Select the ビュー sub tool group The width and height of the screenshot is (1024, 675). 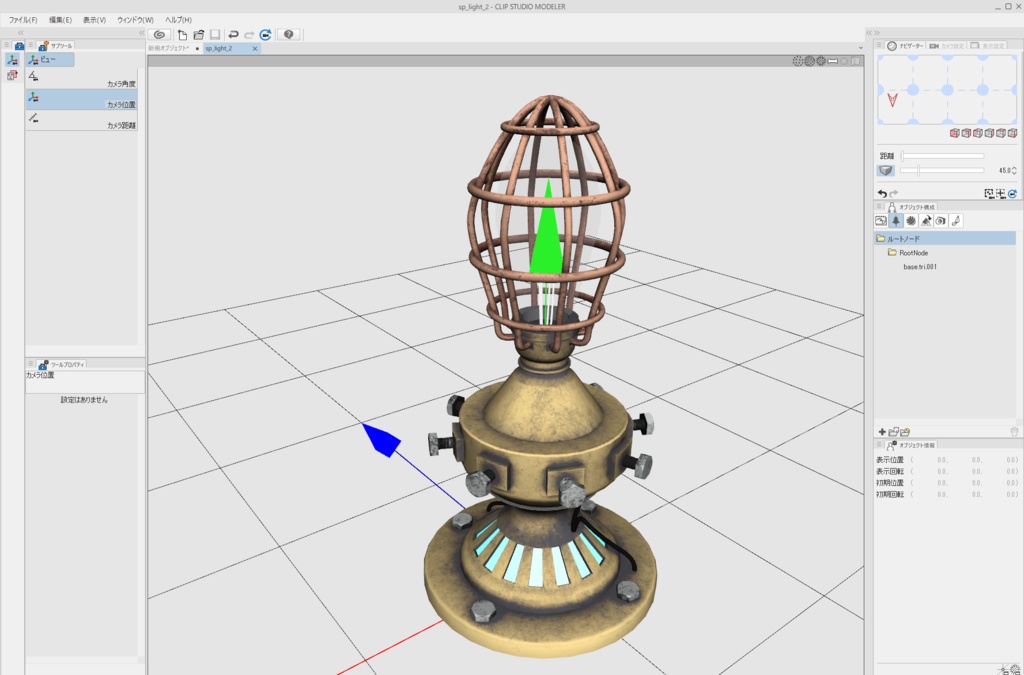pyautogui.click(x=50, y=59)
